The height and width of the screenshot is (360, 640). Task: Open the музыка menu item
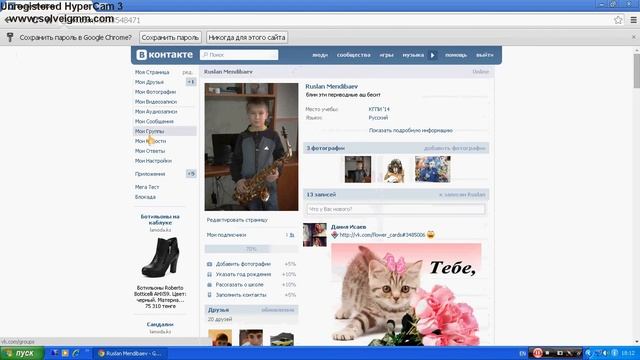tap(413, 55)
